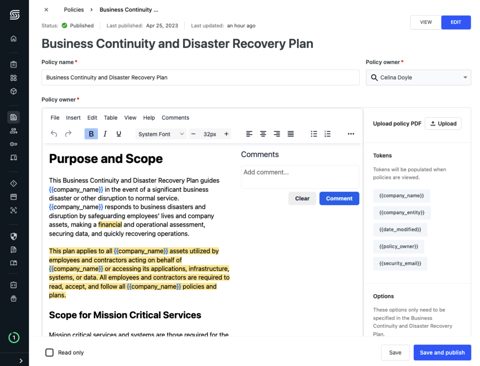This screenshot has height=366, width=480.
Task: Click Save and publish
Action: (442, 353)
